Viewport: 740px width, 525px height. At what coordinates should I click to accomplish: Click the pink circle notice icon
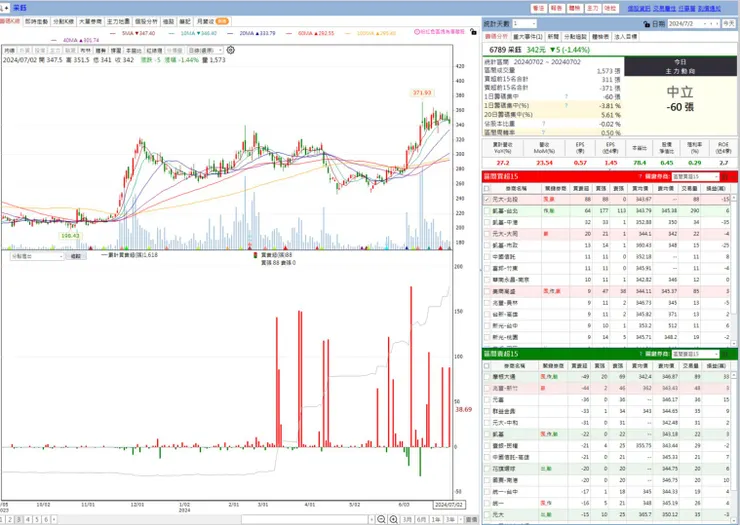pyautogui.click(x=417, y=32)
